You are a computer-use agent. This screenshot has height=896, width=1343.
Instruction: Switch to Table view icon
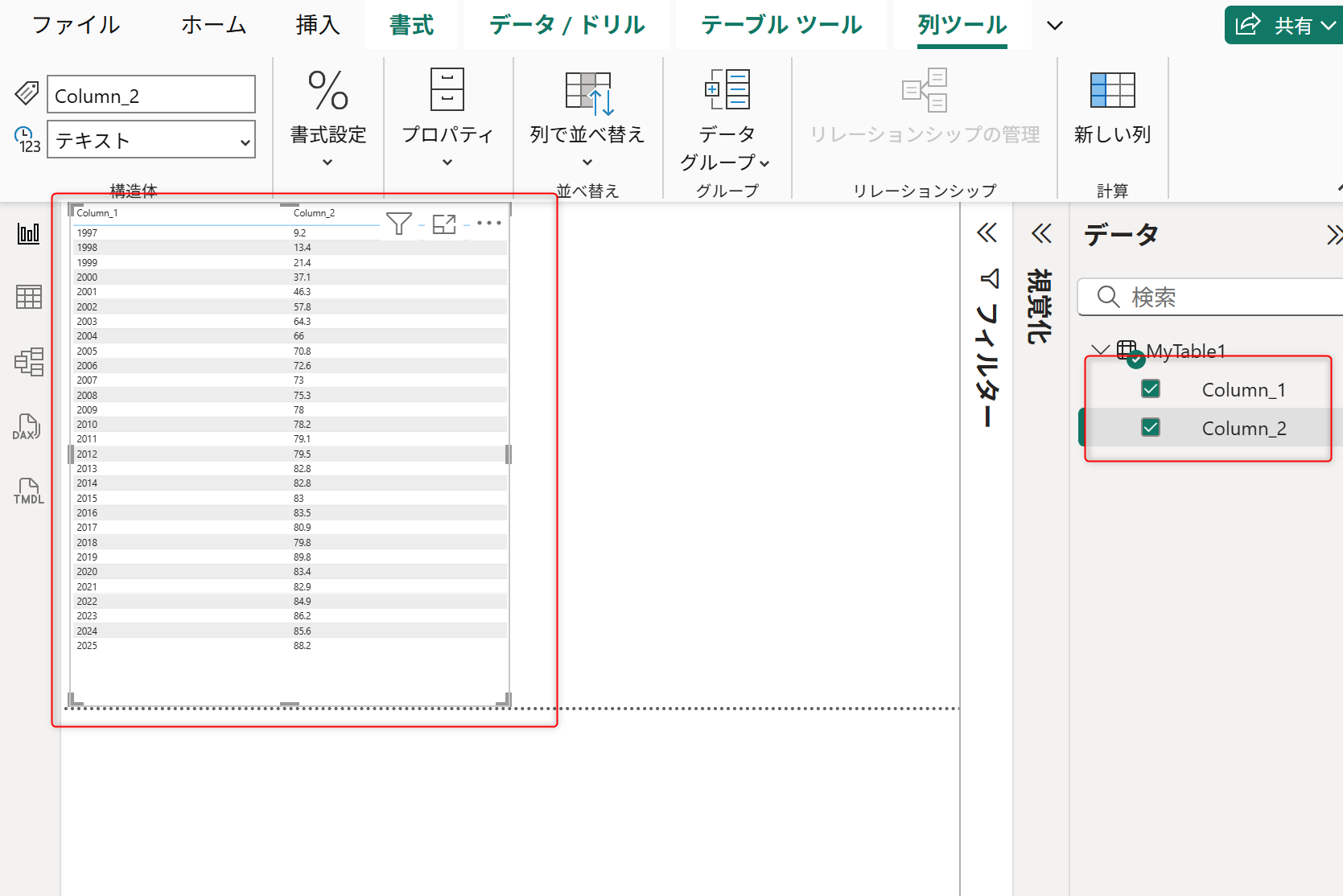tap(28, 297)
